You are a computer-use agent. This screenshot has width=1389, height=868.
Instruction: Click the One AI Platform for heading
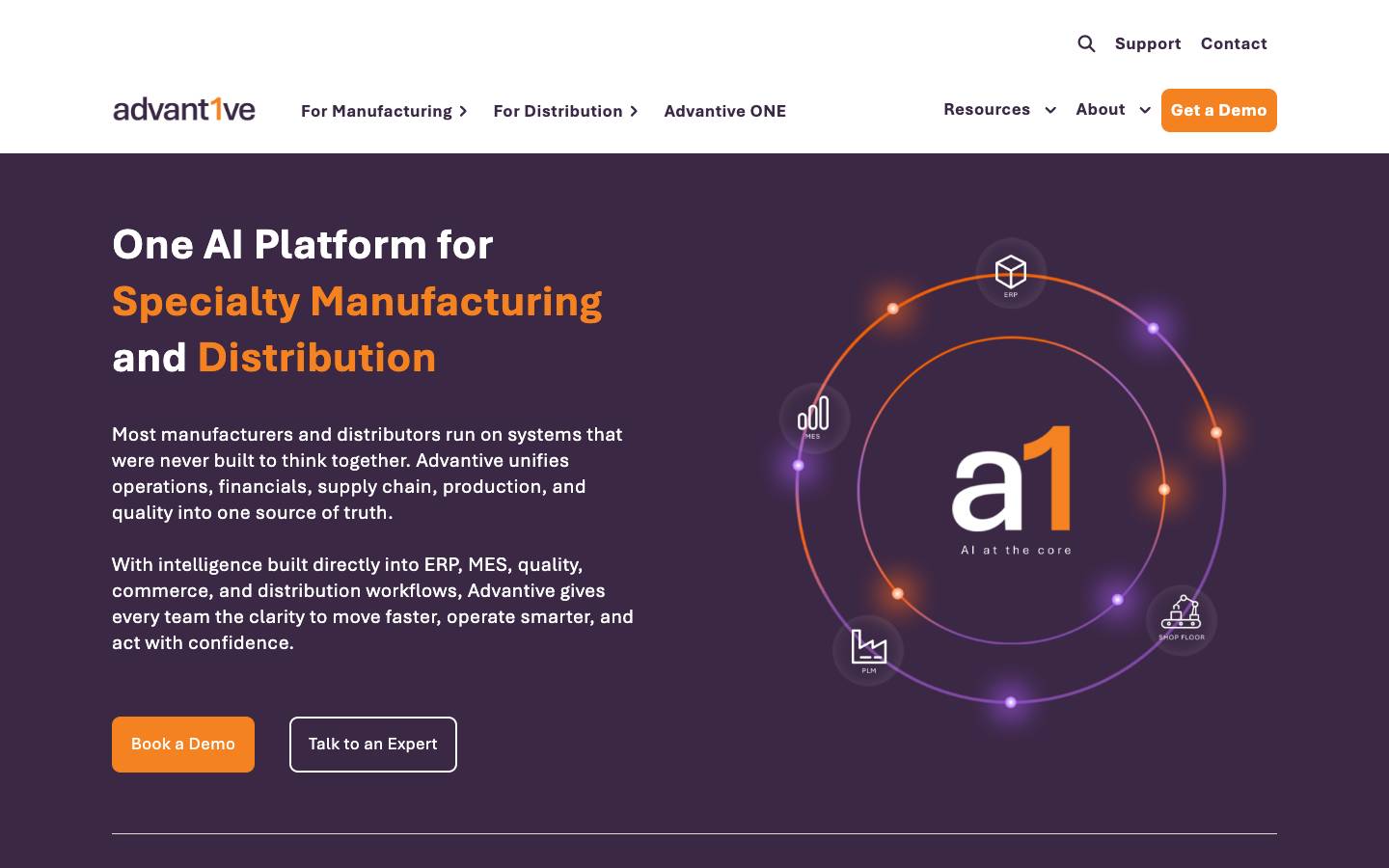click(303, 245)
